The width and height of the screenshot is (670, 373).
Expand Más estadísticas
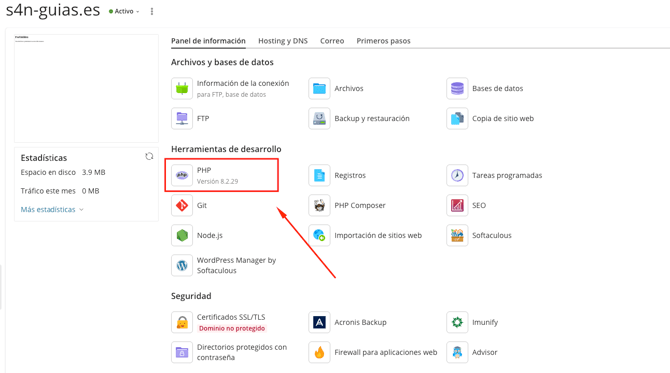52,209
